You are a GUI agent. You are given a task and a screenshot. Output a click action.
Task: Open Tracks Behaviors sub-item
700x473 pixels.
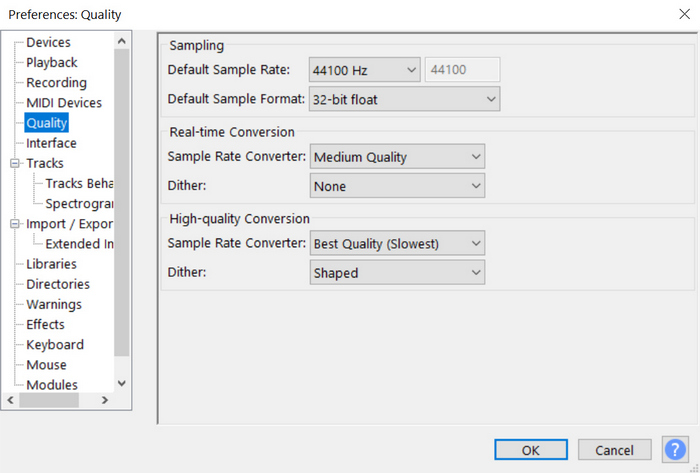click(x=79, y=183)
